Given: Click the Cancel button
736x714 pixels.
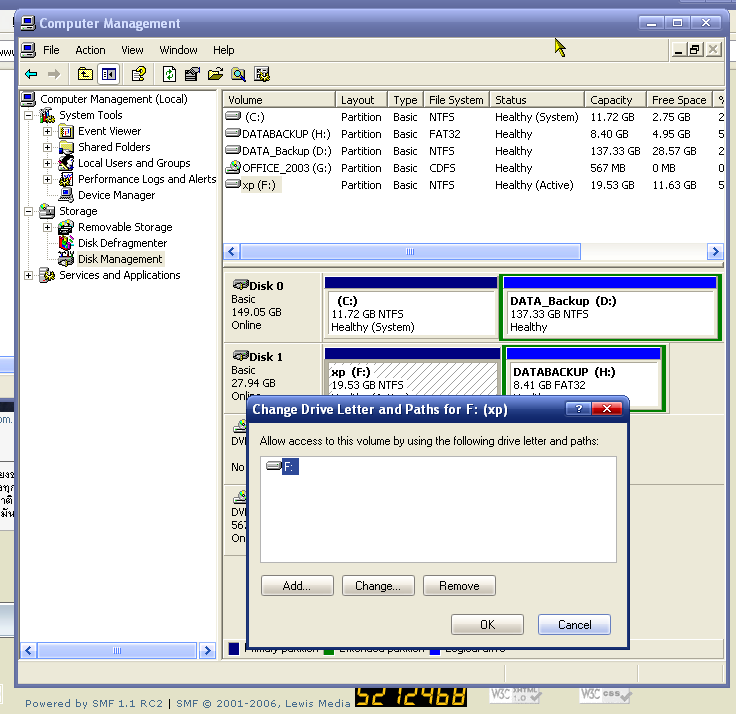Looking at the screenshot, I should 575,625.
